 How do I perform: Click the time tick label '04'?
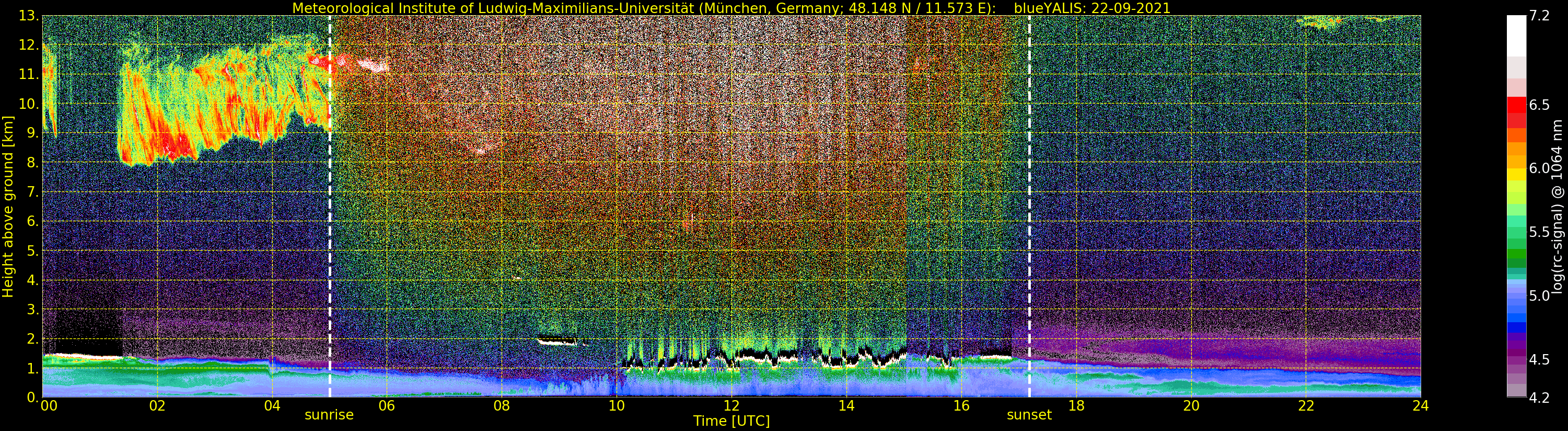(x=272, y=406)
